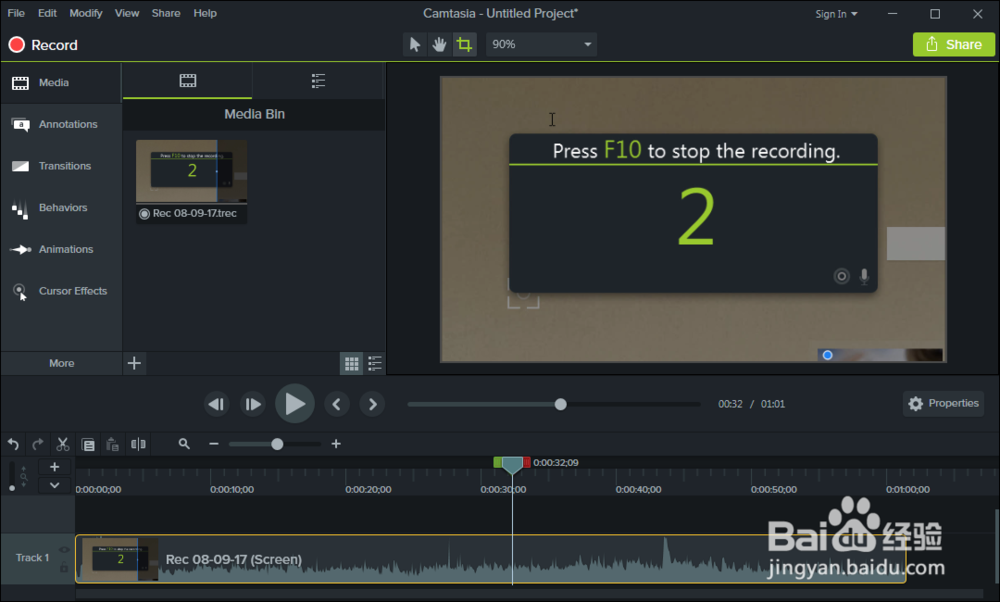Start a new recording with Record button
This screenshot has height=602, width=1000.
click(43, 45)
